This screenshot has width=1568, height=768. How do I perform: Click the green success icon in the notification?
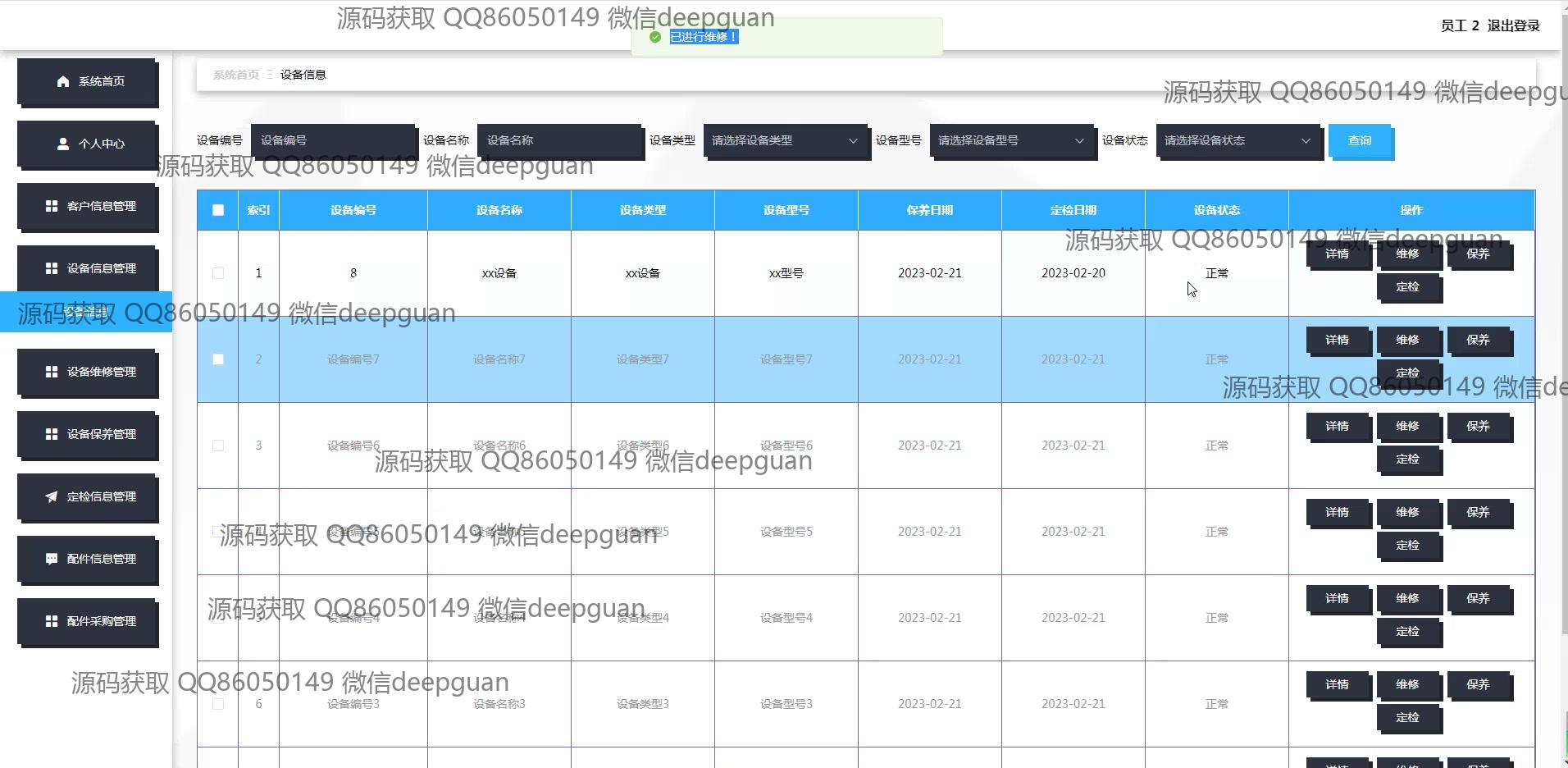point(654,37)
